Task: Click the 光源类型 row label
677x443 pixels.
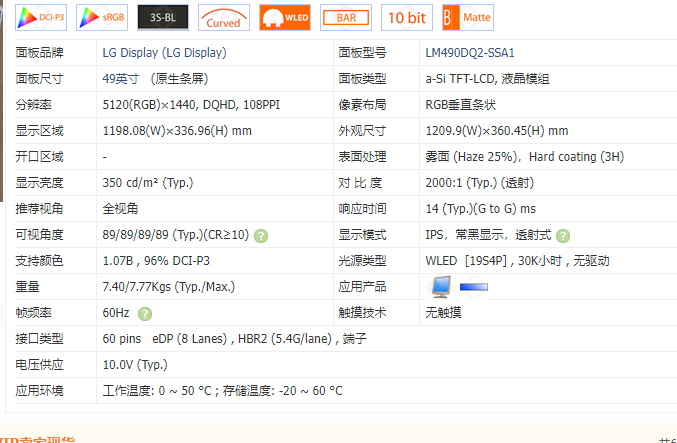Action: pyautogui.click(x=362, y=260)
